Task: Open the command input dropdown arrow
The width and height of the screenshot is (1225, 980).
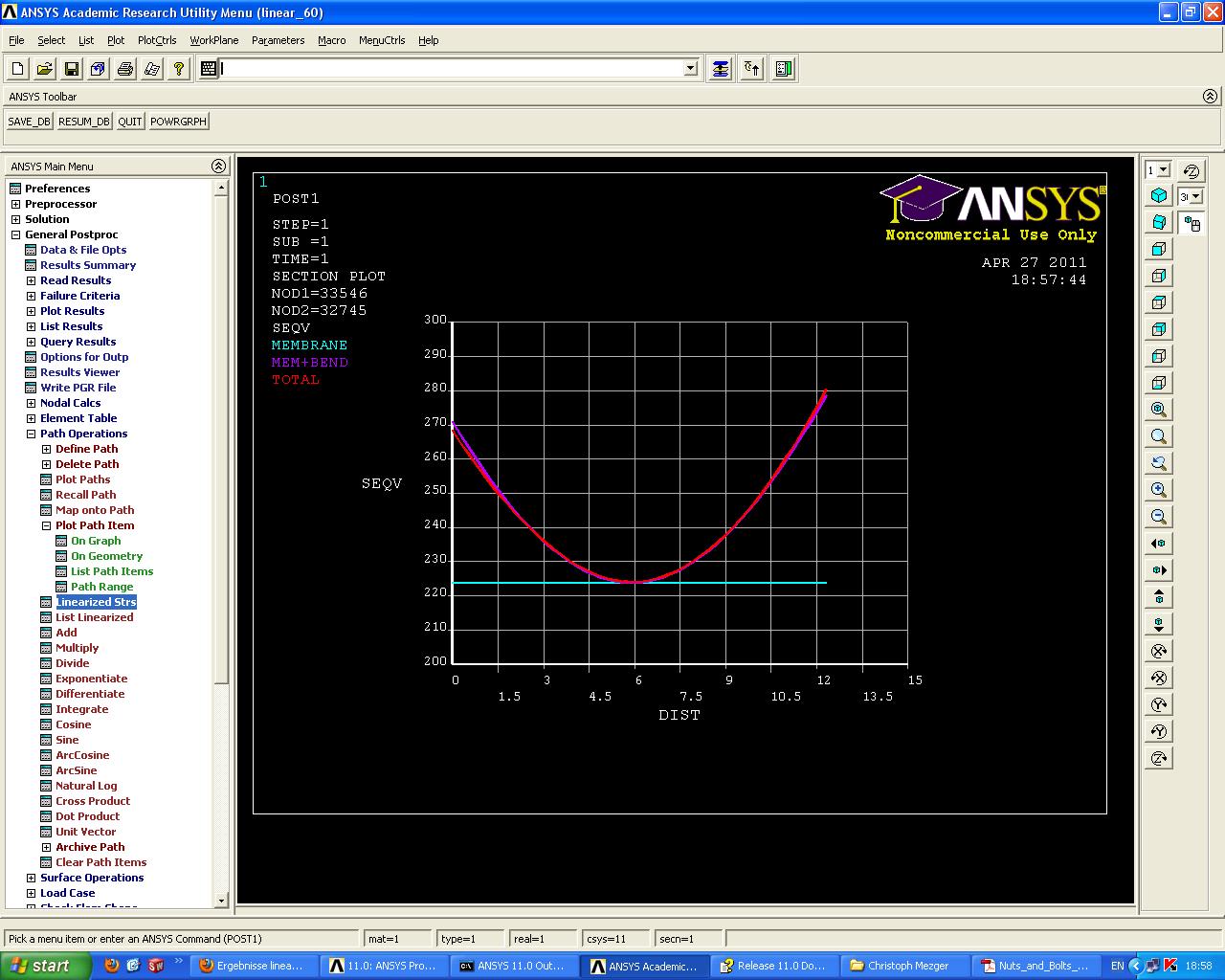Action: pos(691,69)
